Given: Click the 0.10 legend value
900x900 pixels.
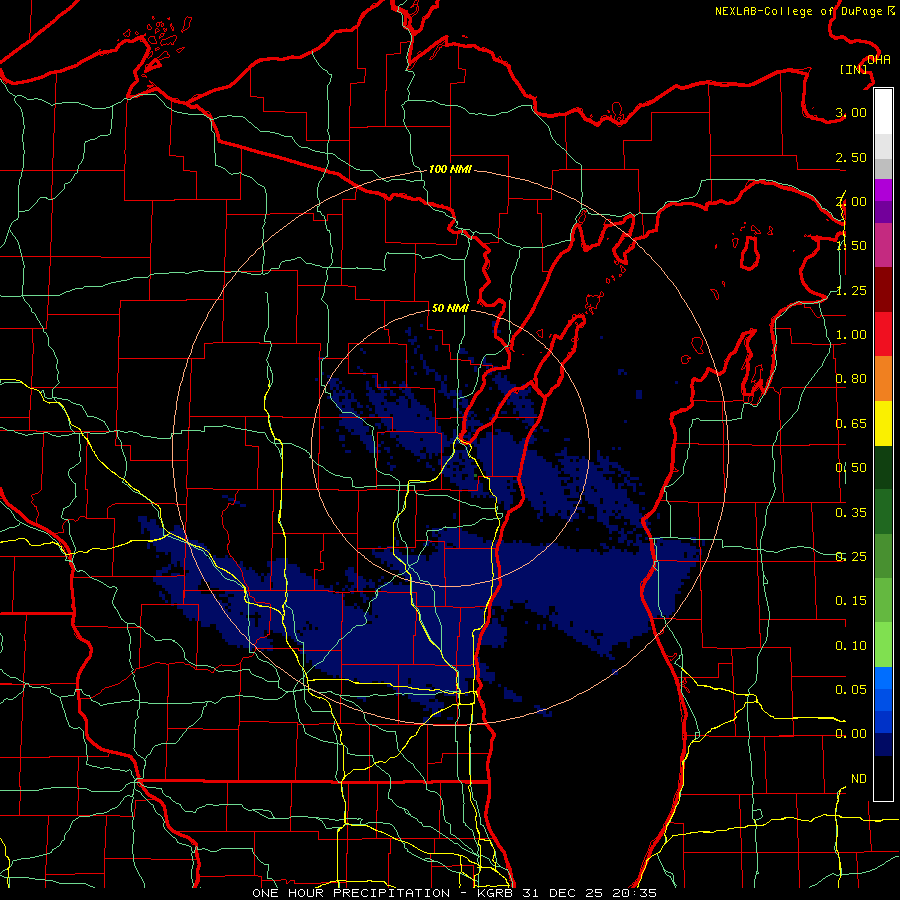Looking at the screenshot, I should [851, 646].
